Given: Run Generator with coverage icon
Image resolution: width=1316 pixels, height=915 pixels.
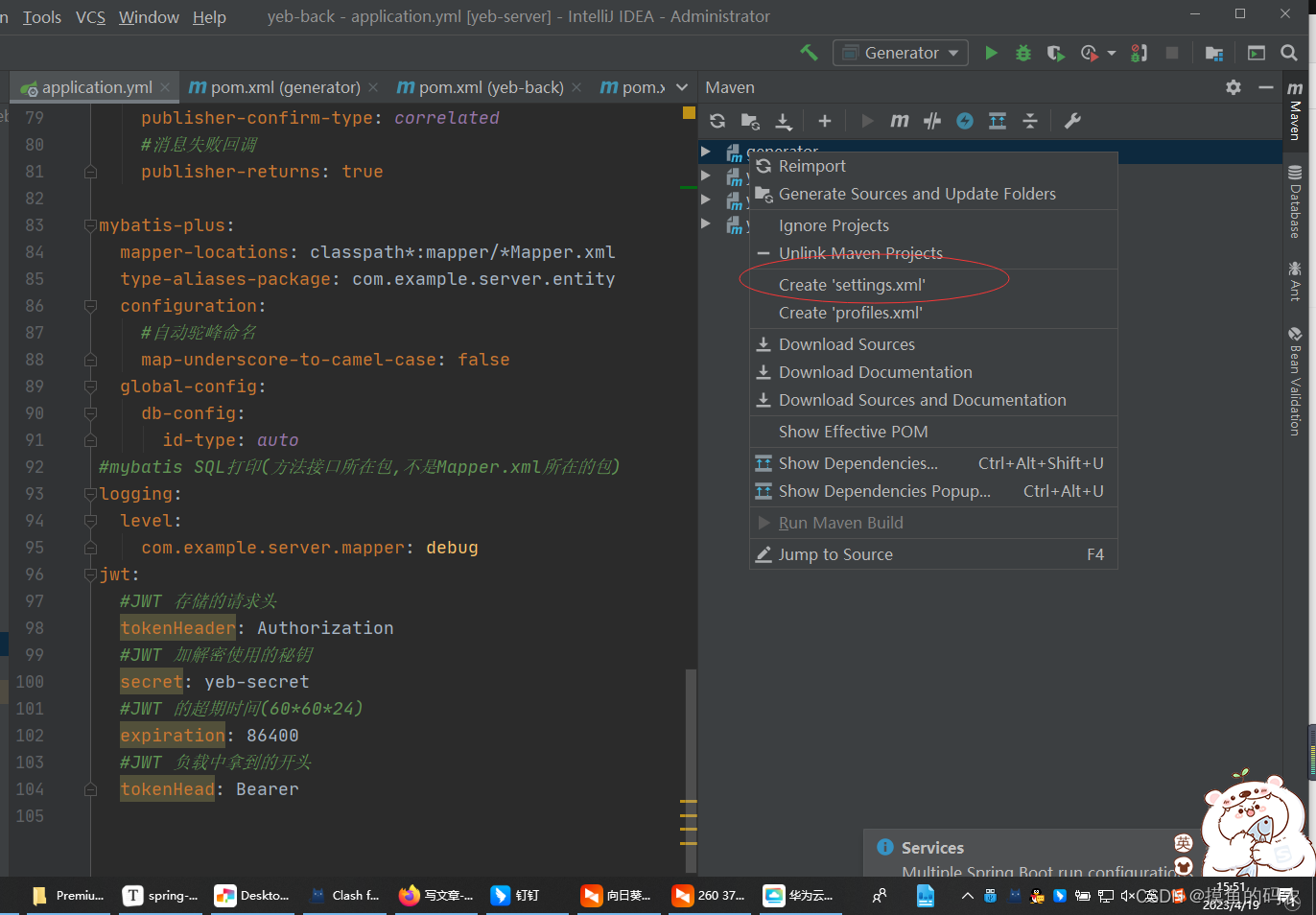Looking at the screenshot, I should 1056,53.
